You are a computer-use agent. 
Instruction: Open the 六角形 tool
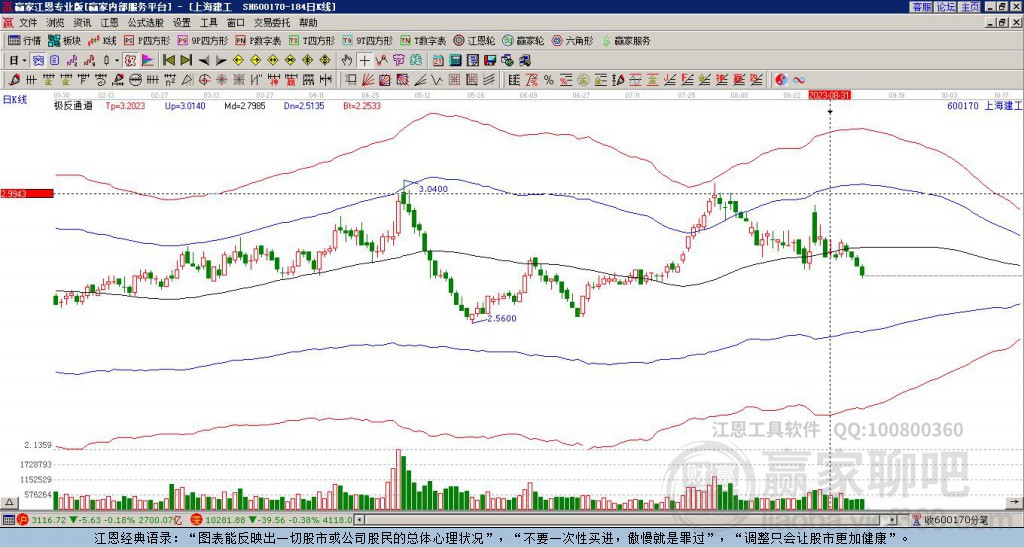[x=572, y=41]
